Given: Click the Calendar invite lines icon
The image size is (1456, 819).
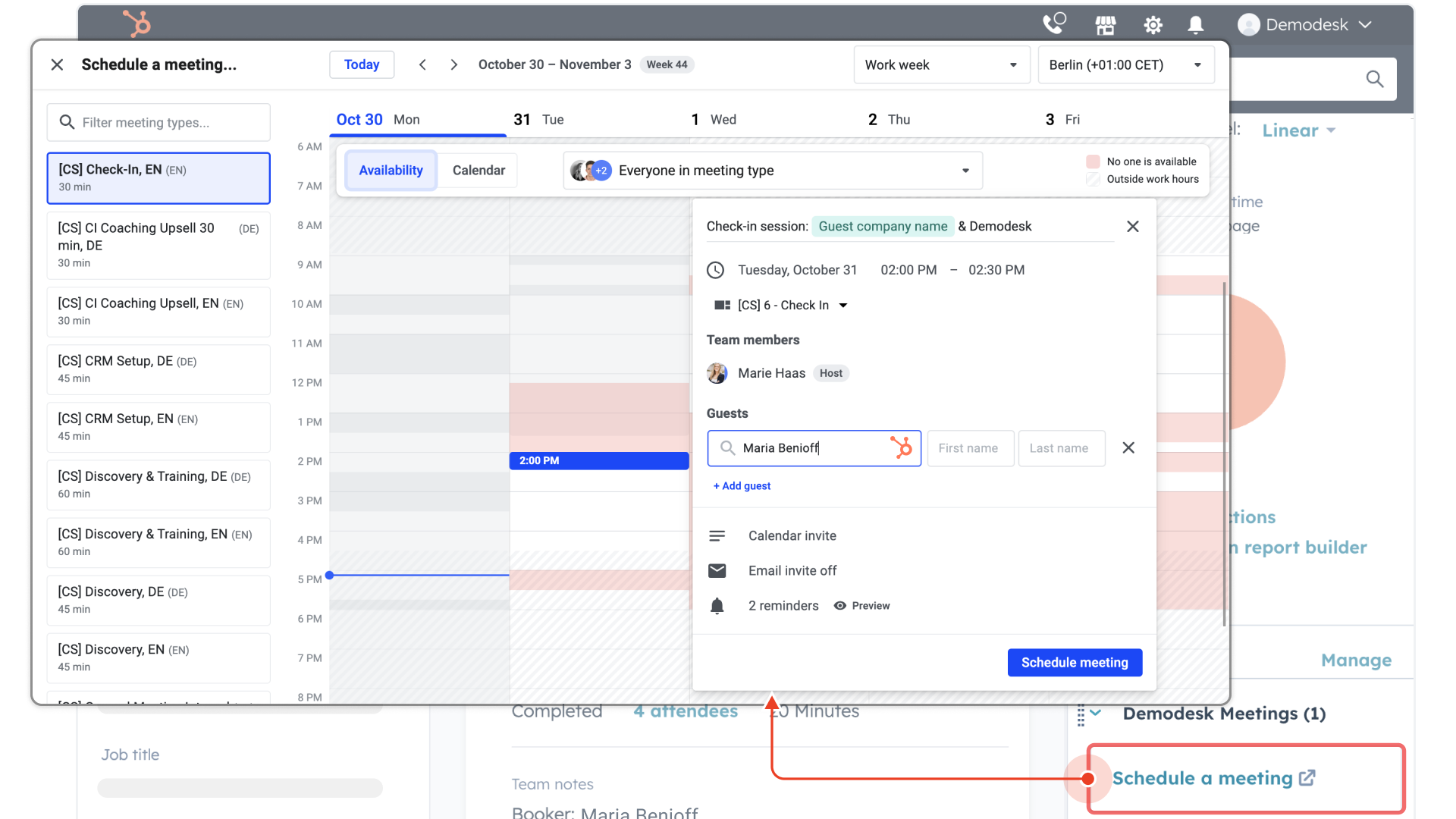Looking at the screenshot, I should point(717,535).
